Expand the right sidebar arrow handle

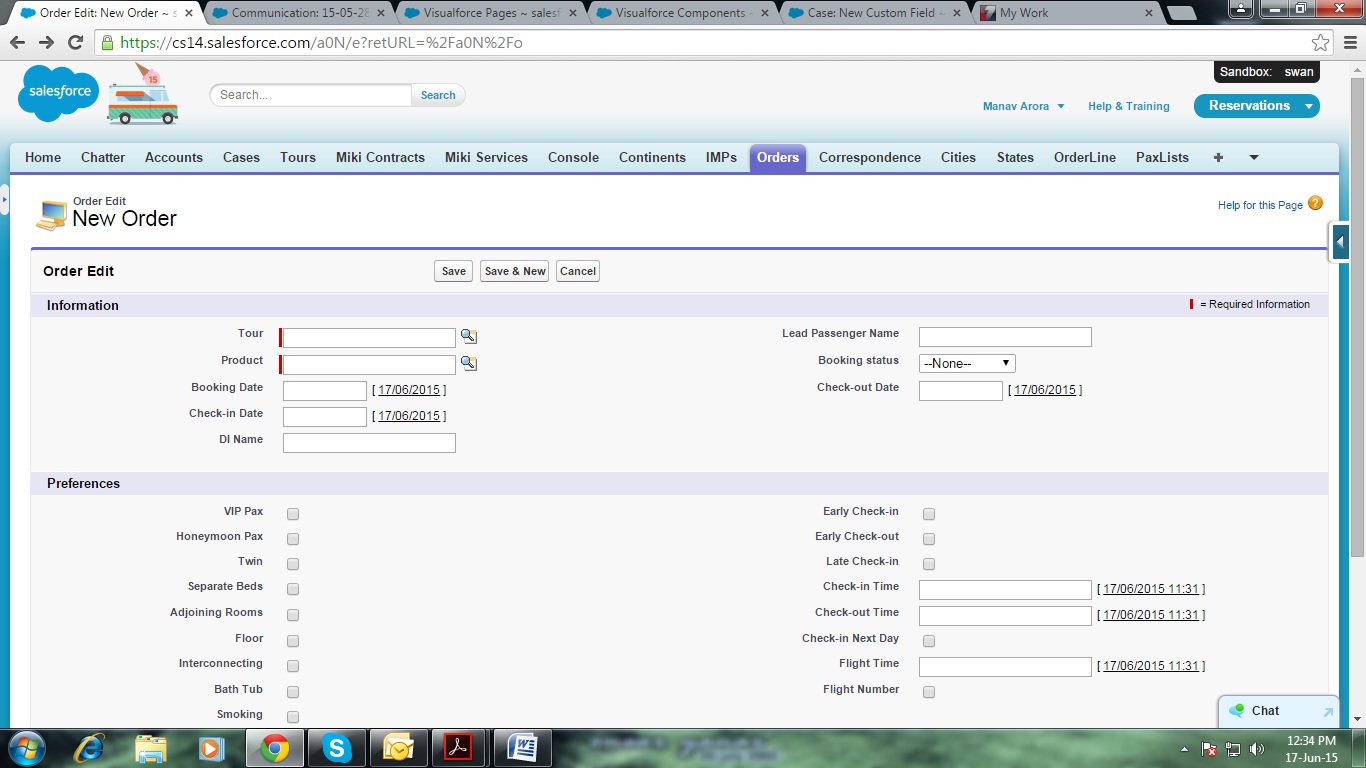(x=1340, y=242)
